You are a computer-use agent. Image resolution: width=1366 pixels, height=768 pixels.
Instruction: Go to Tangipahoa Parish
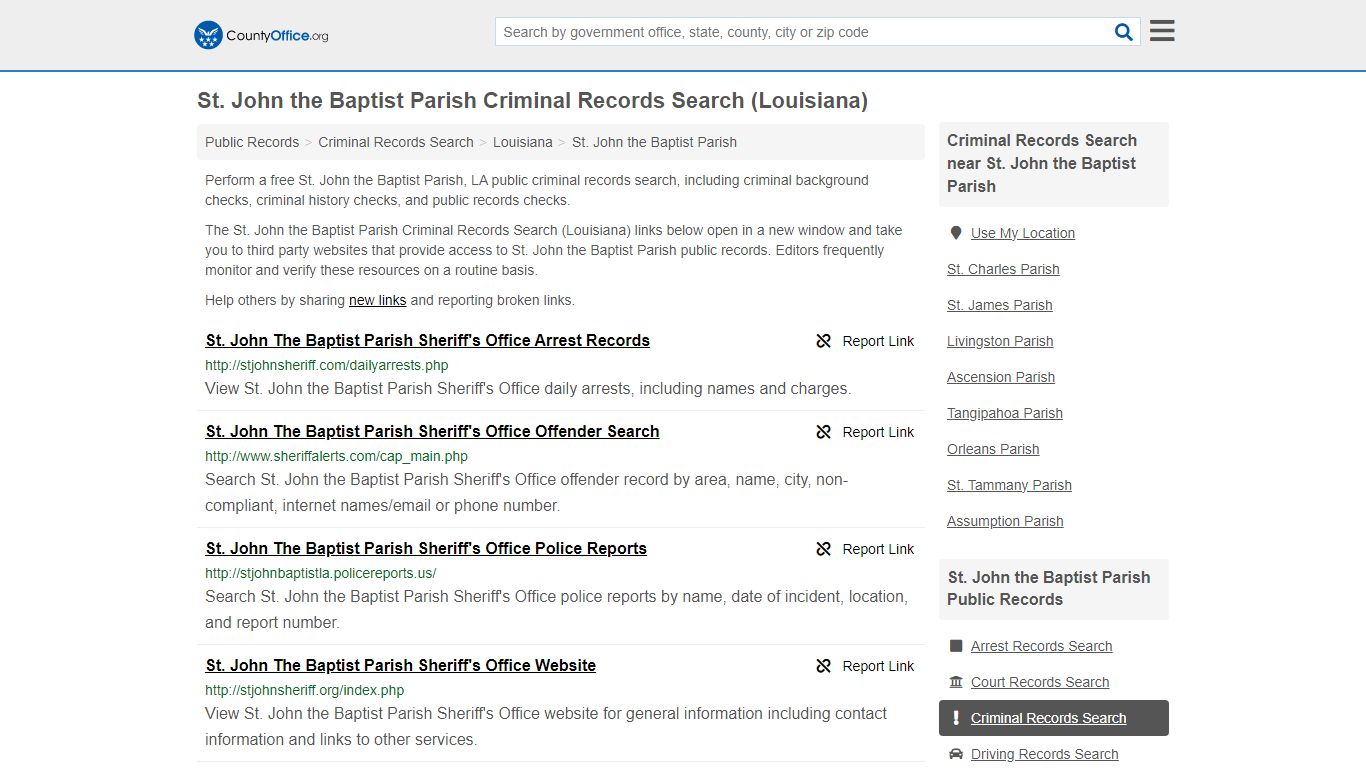coord(1005,413)
